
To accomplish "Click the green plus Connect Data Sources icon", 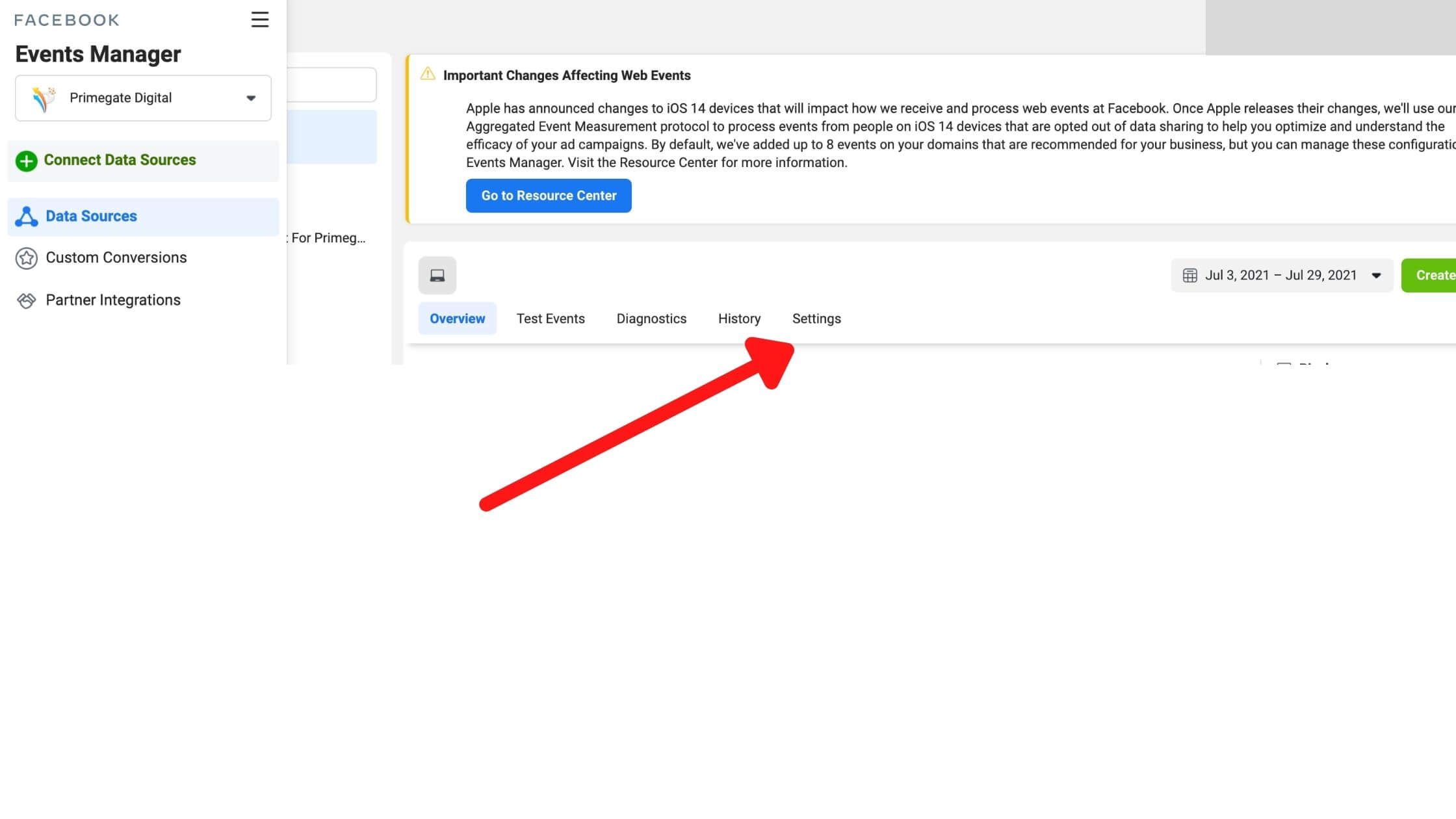I will click(x=27, y=161).
